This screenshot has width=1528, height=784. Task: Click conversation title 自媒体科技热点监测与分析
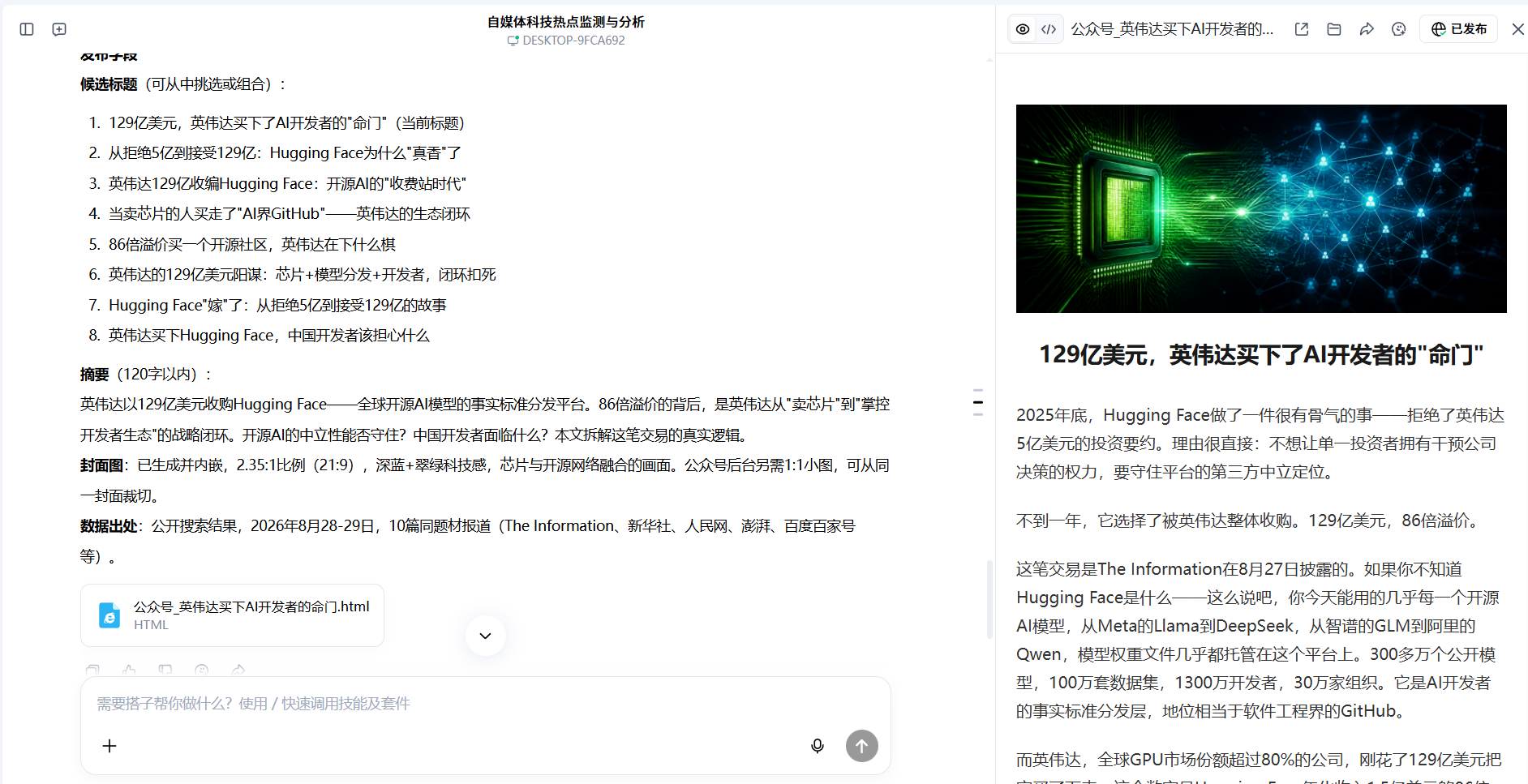(566, 22)
